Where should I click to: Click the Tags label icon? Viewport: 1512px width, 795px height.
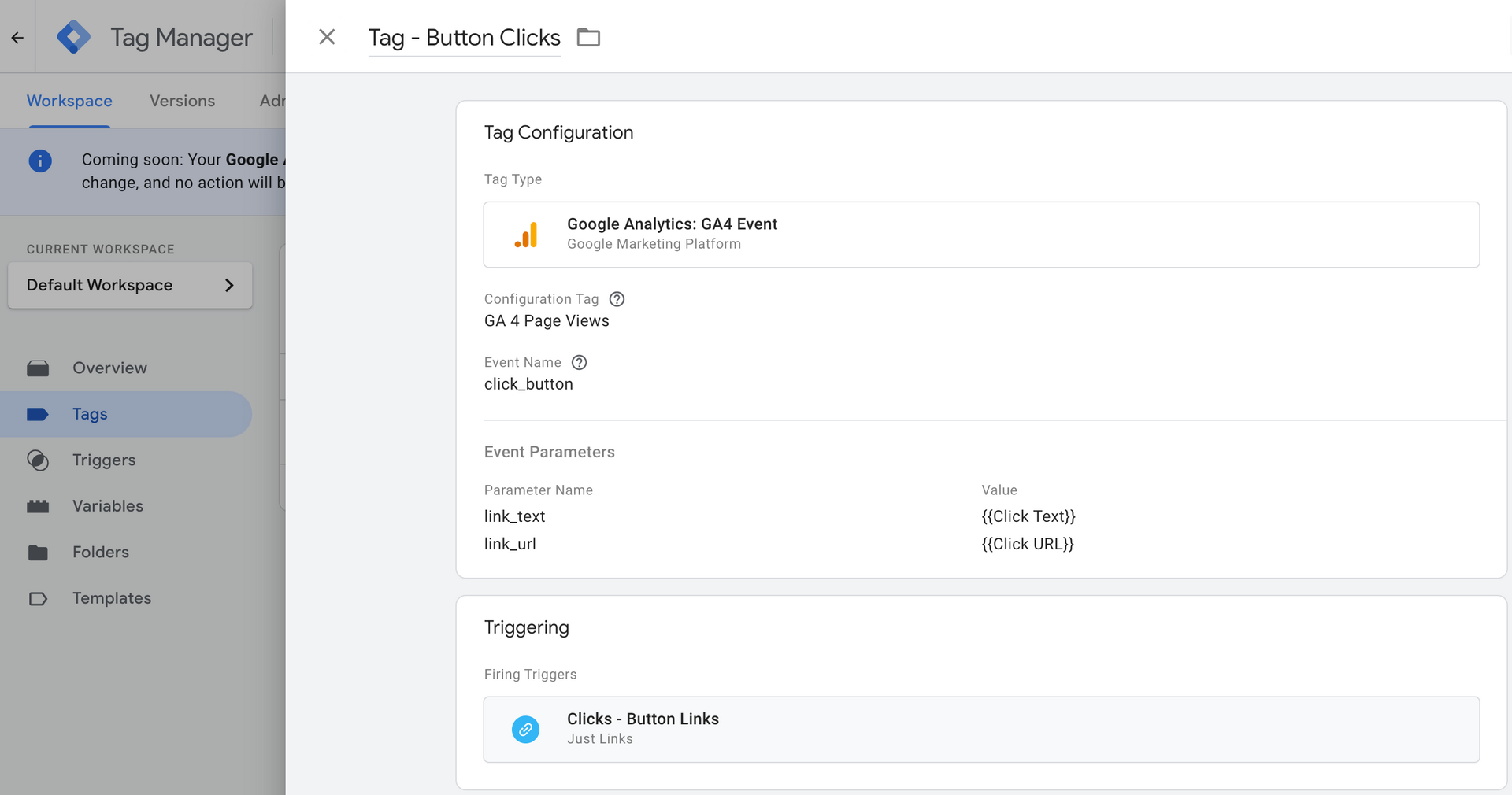click(38, 414)
